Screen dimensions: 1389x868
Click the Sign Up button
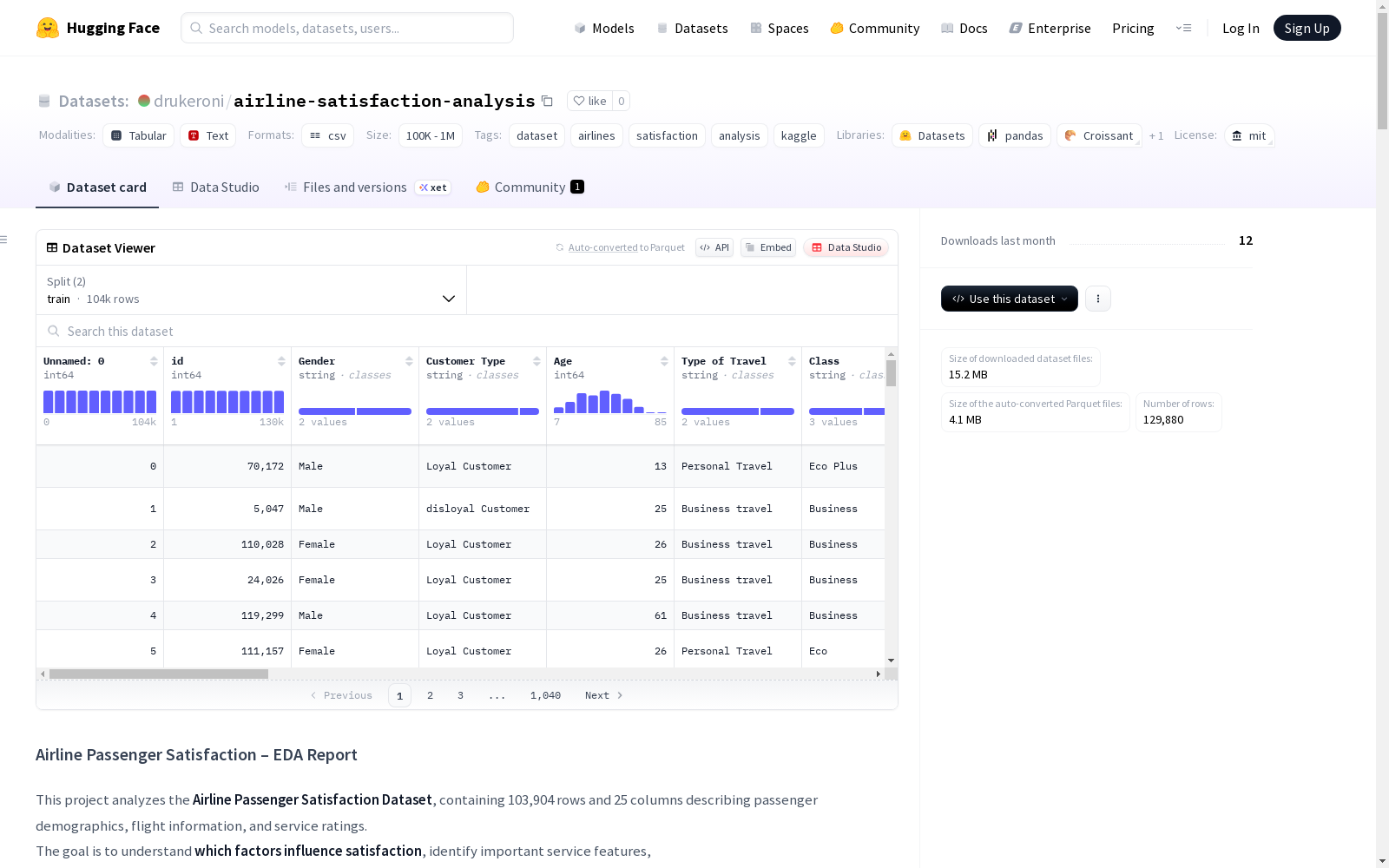click(x=1307, y=28)
